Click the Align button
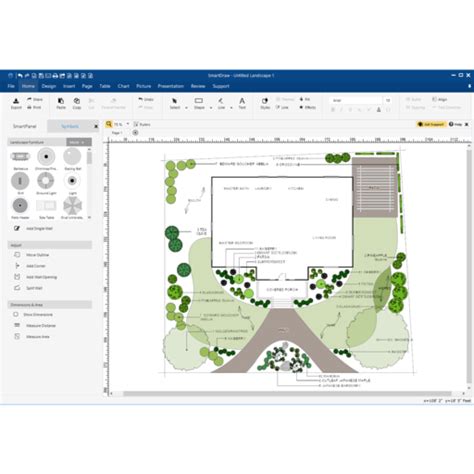The image size is (474, 474). [439, 99]
